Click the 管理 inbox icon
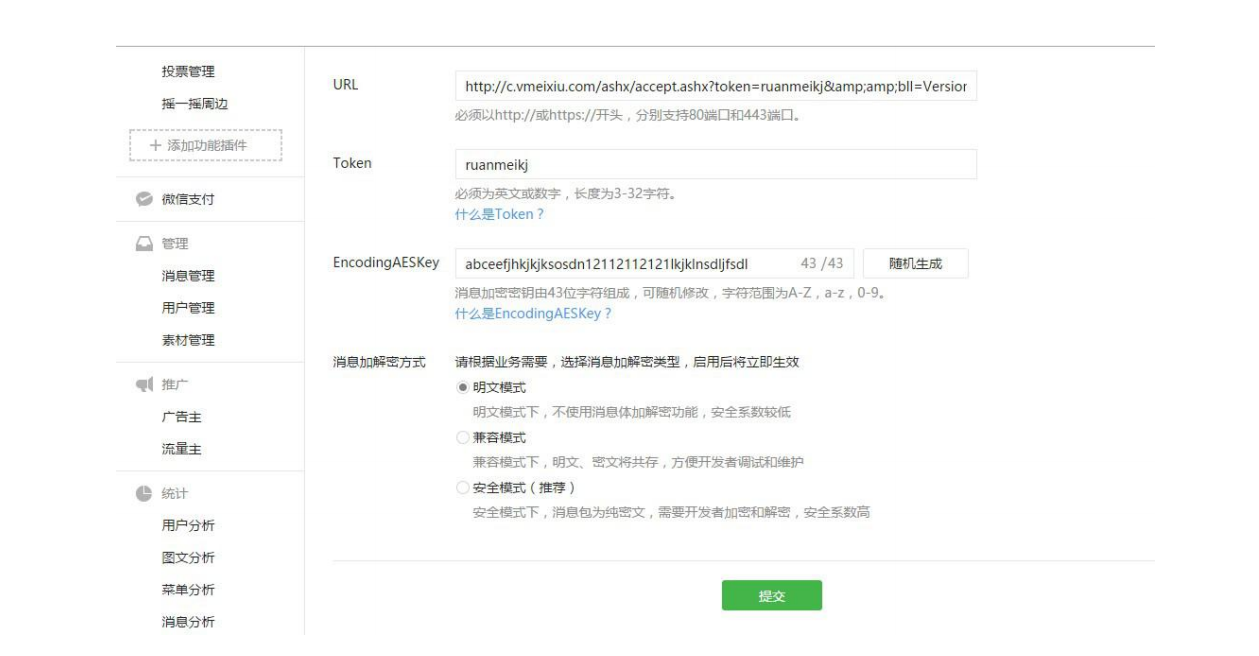The height and width of the screenshot is (656, 1259). tap(142, 244)
